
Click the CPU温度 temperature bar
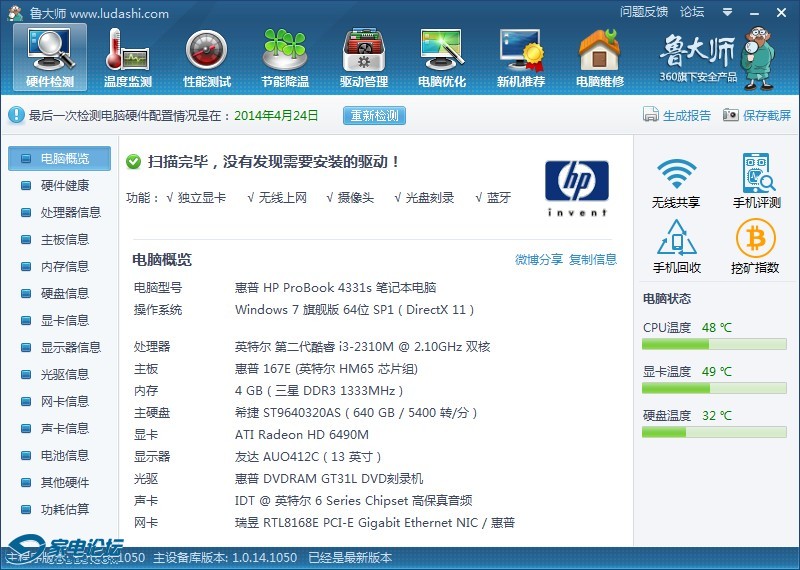(714, 344)
